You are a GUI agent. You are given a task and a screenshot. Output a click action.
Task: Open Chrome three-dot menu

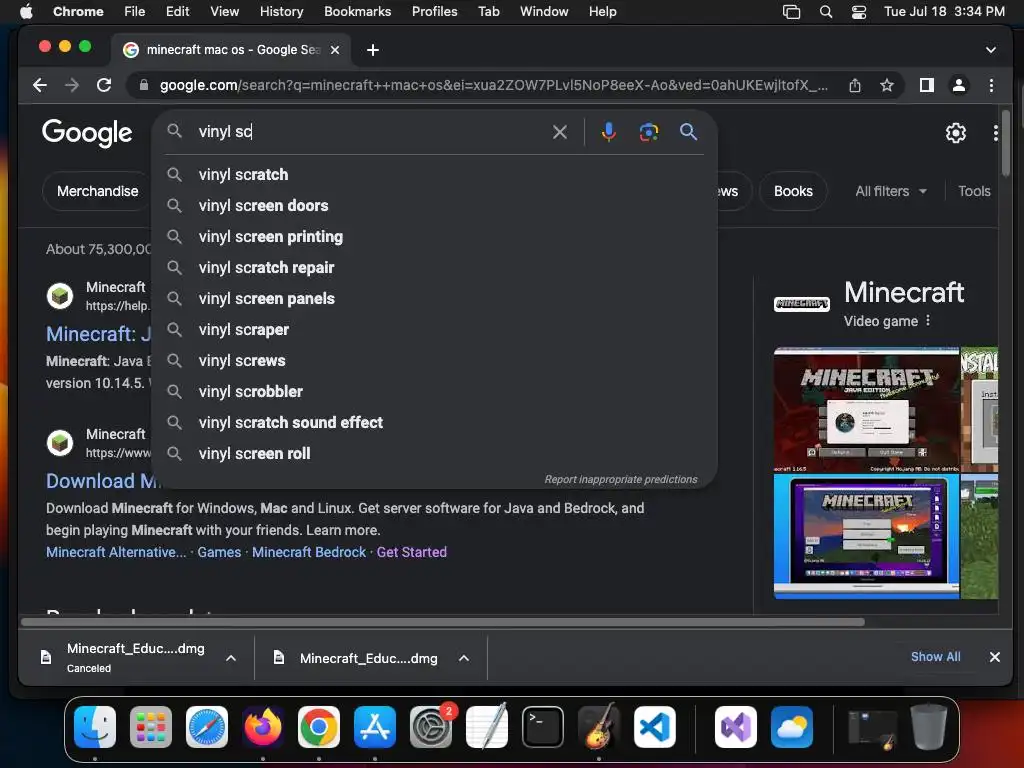(991, 85)
